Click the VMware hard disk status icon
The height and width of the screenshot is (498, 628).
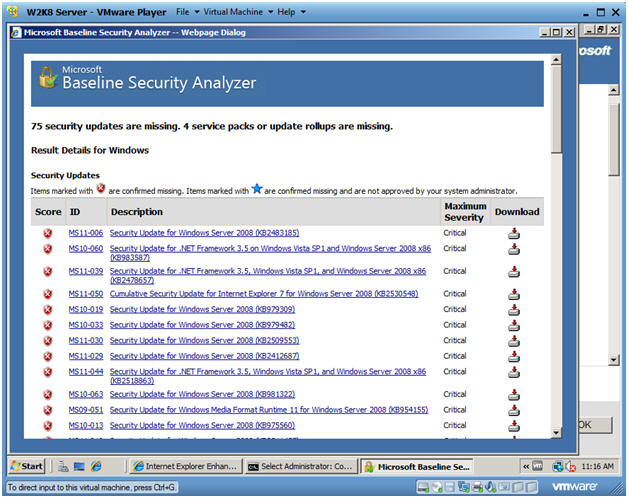[423, 487]
